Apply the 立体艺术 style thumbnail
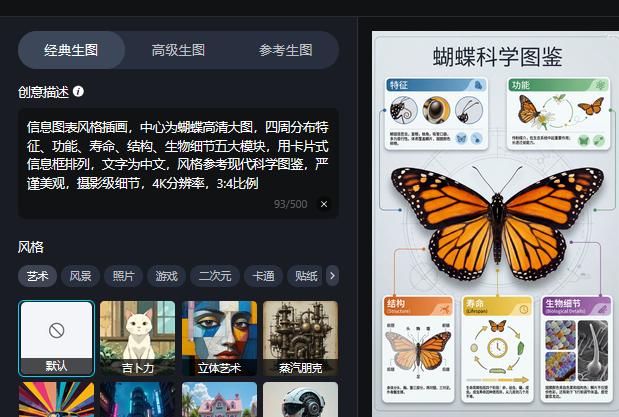The height and width of the screenshot is (417, 619). [219, 338]
